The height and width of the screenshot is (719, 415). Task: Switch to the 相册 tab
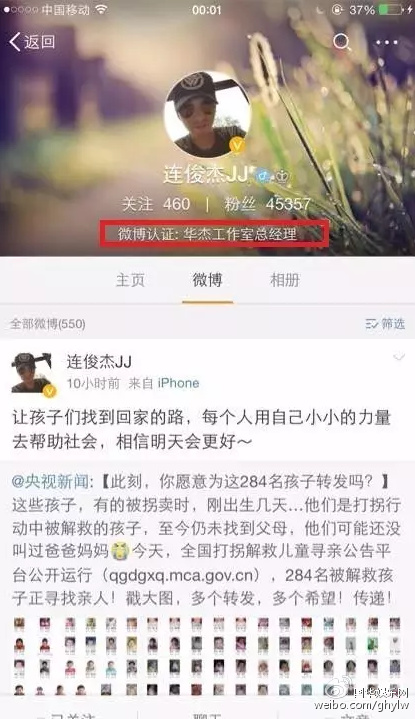285,280
